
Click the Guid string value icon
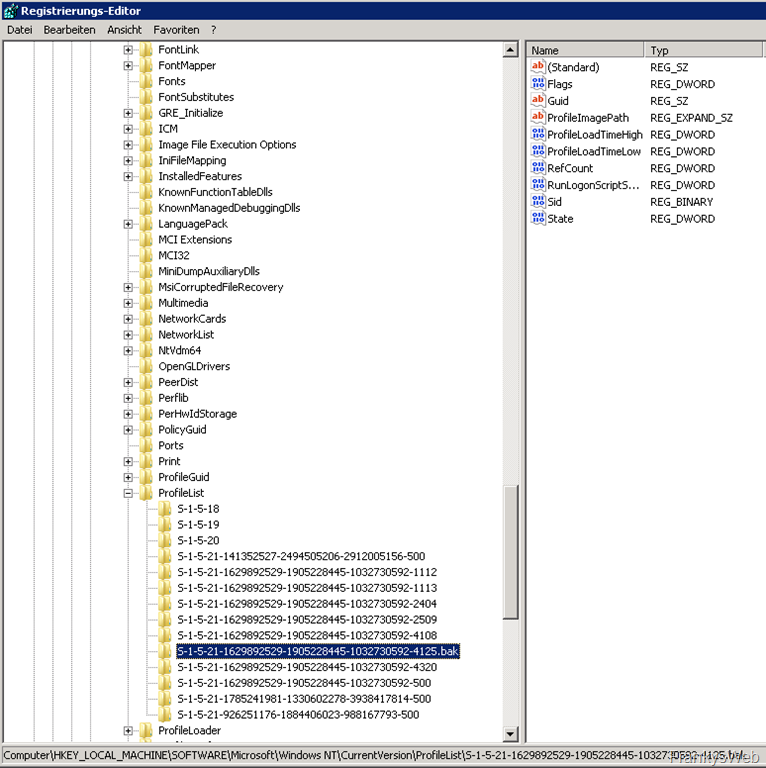coord(538,101)
